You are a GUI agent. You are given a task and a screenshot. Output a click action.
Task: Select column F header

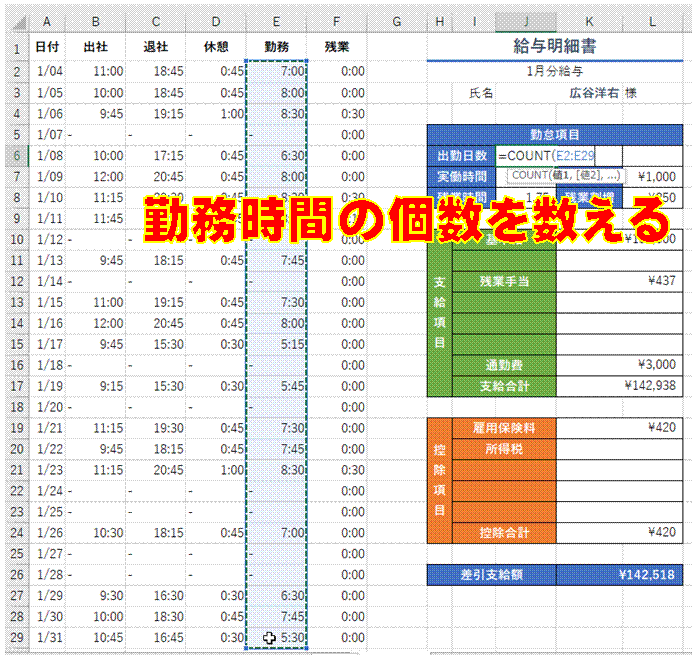click(x=337, y=22)
